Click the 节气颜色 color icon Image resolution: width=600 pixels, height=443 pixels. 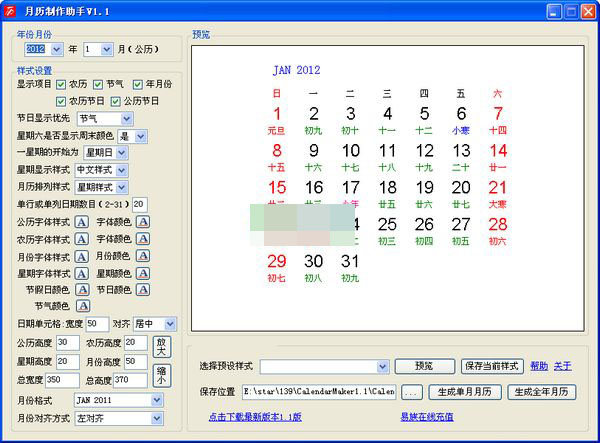82,306
